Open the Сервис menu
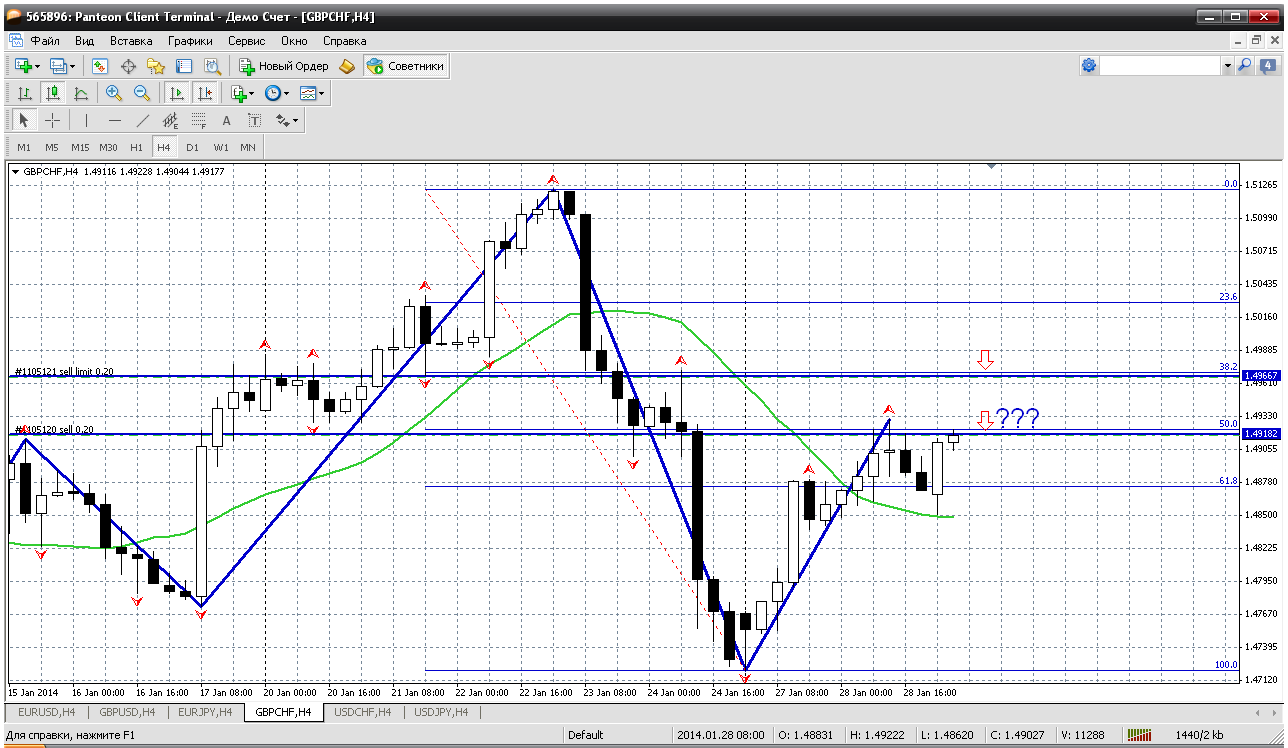 246,41
